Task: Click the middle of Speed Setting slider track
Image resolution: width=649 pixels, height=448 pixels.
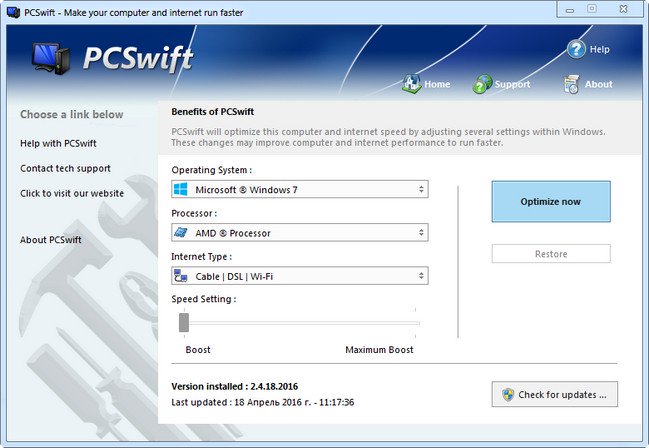Action: 300,323
